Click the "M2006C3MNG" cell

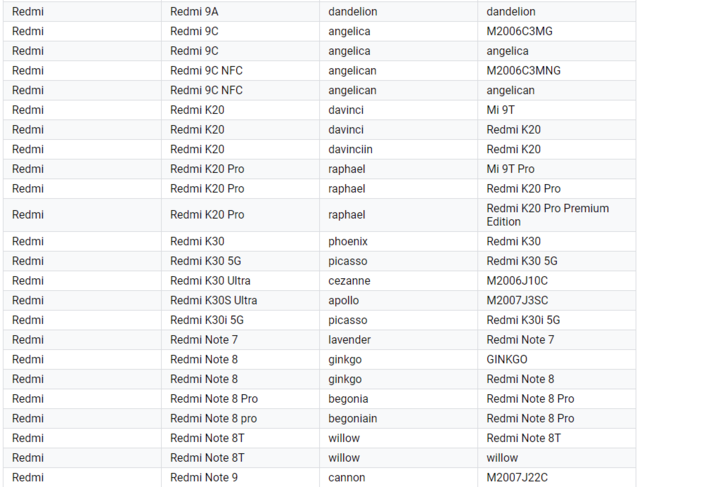click(523, 71)
